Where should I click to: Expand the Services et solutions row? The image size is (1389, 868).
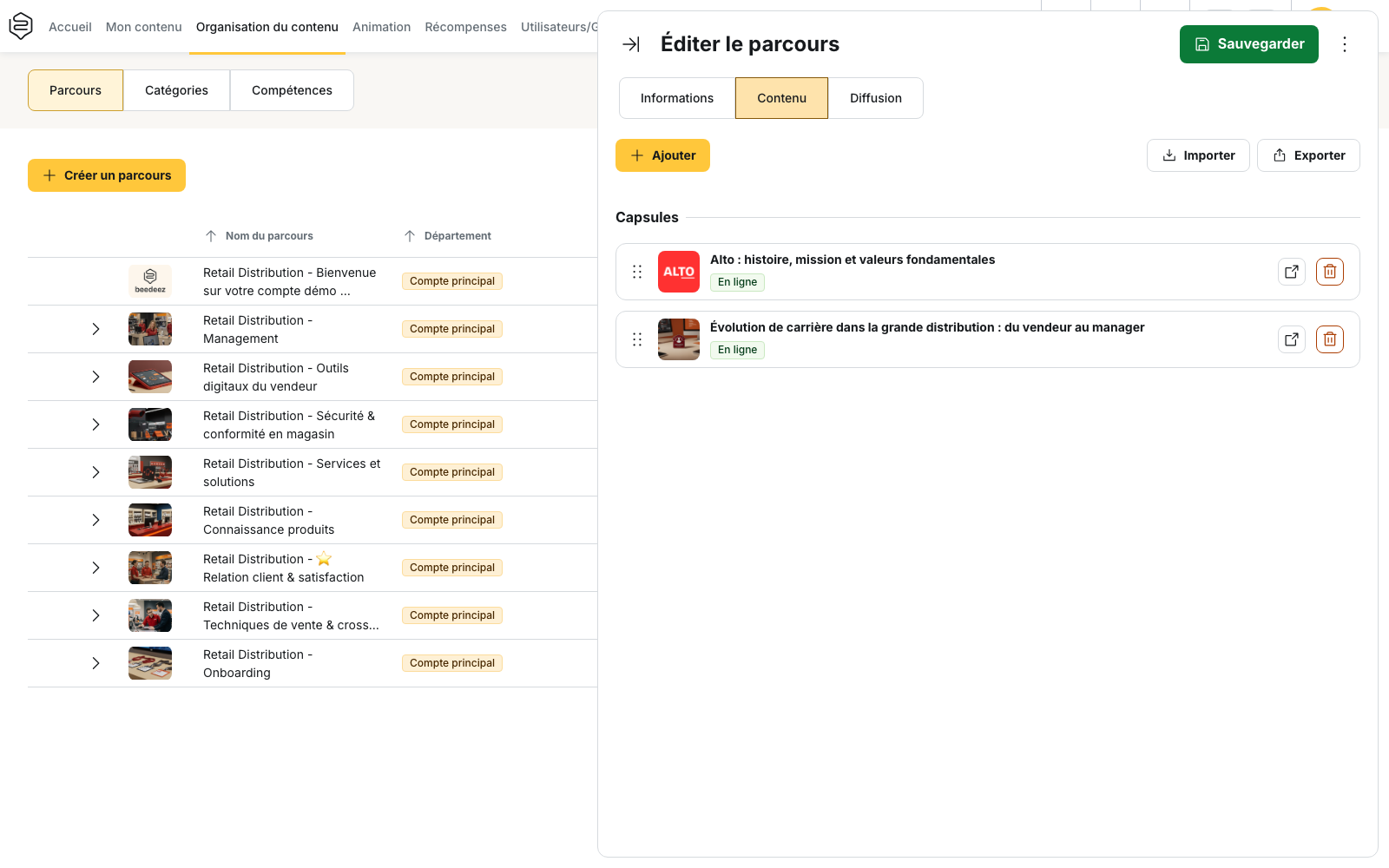pos(96,472)
